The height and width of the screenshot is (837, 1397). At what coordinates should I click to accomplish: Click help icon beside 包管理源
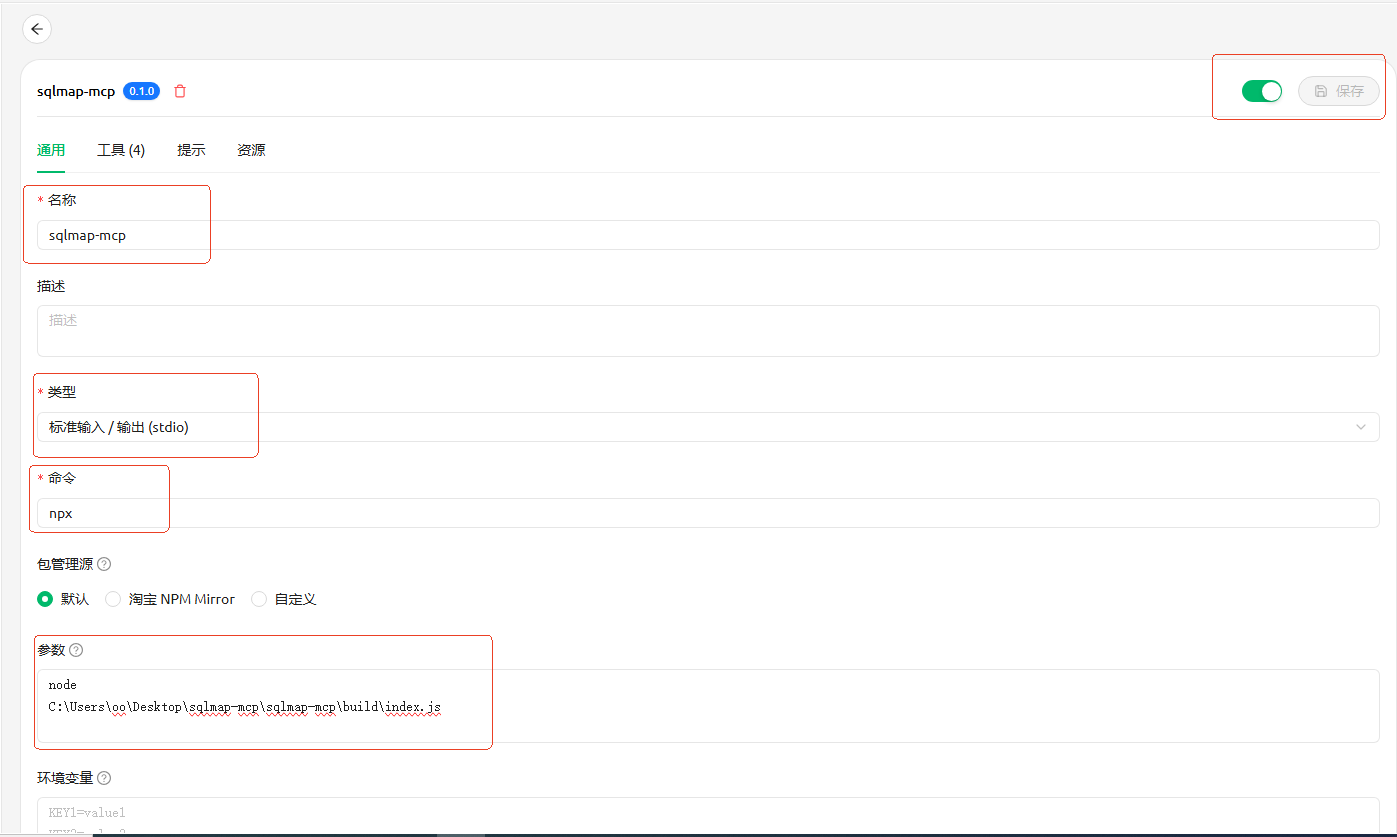pos(104,564)
